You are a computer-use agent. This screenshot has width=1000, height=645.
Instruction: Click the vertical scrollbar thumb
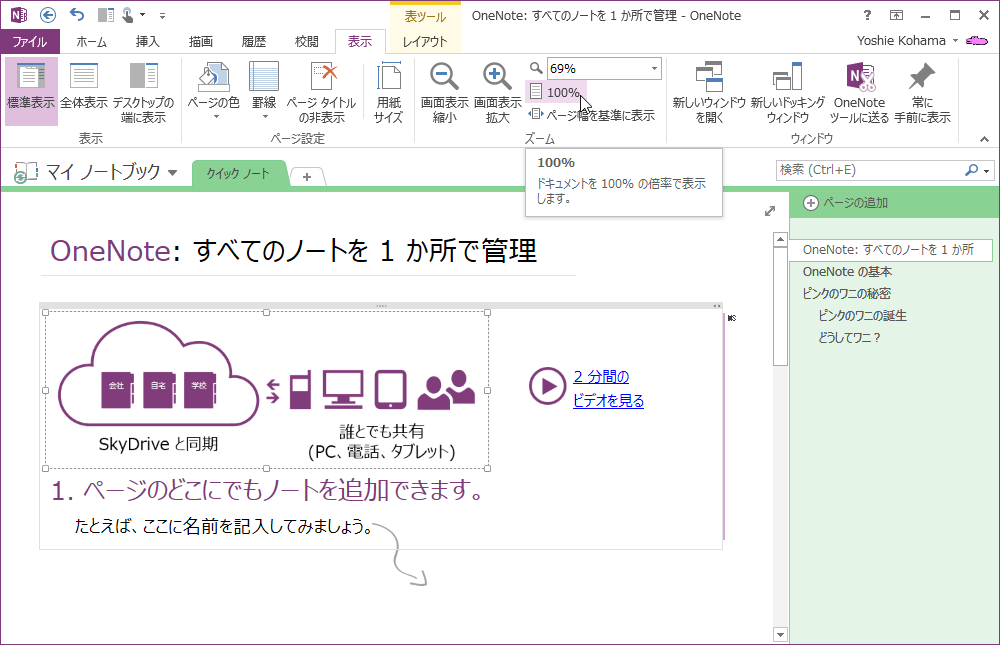tap(780, 307)
